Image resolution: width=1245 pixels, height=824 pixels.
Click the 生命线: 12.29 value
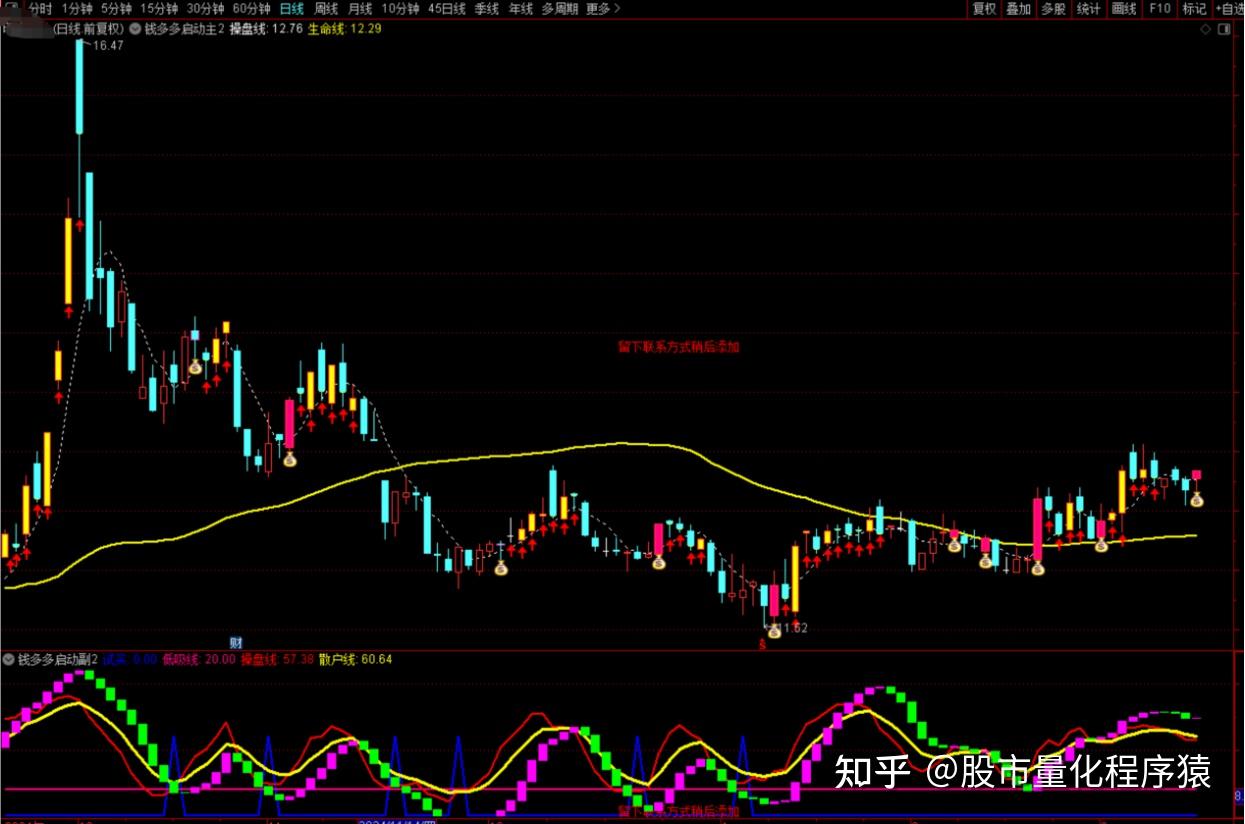[x=344, y=29]
